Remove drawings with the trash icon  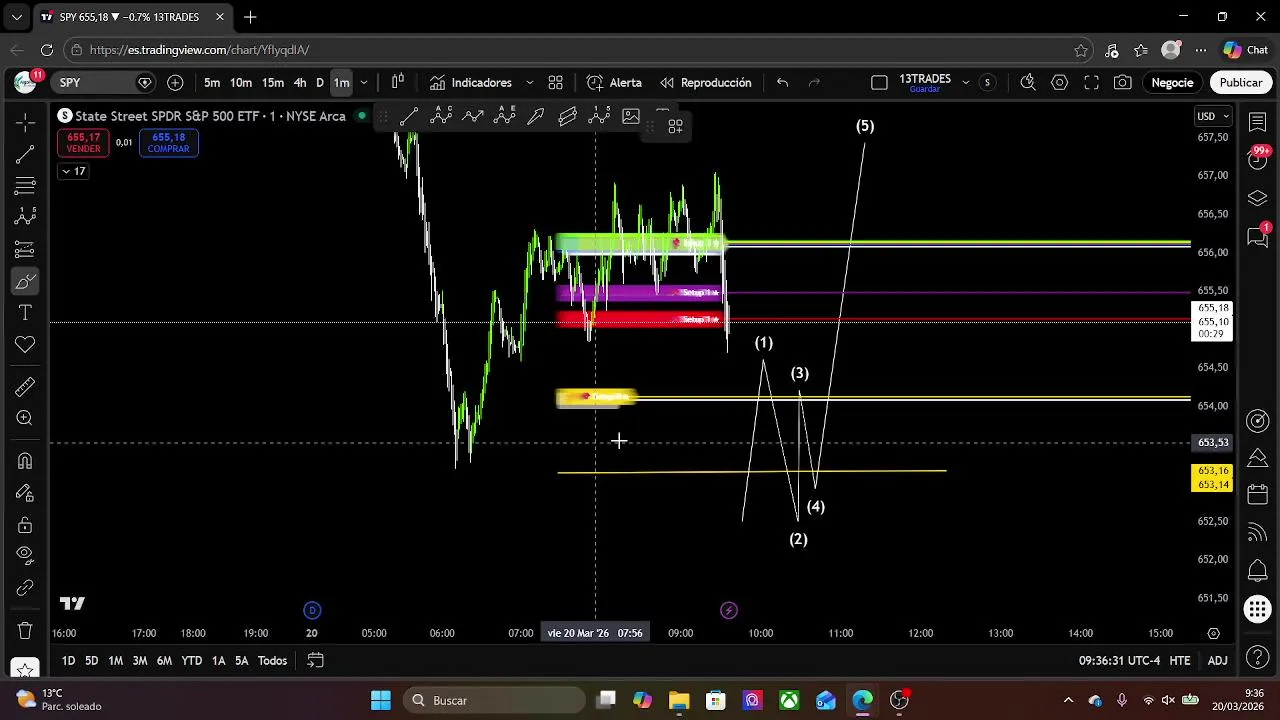point(25,631)
